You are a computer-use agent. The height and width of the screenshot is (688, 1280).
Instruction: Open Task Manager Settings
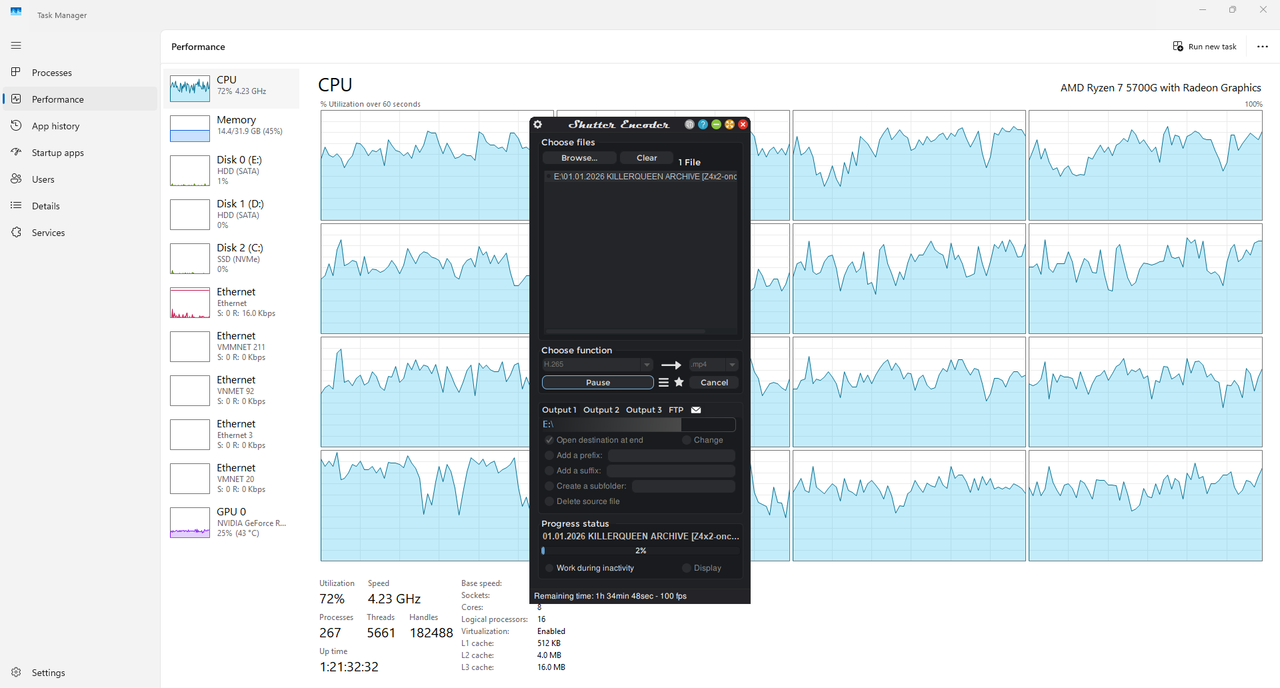pyautogui.click(x=80, y=673)
